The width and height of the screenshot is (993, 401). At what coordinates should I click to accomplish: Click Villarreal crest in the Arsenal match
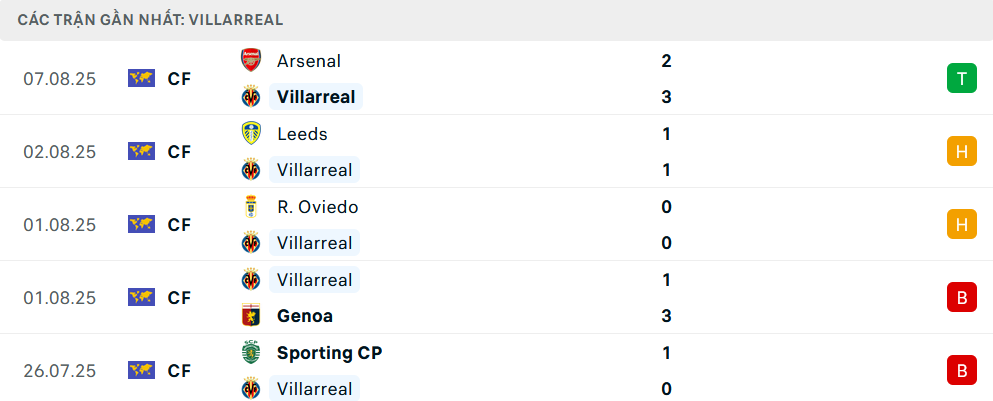pos(250,97)
